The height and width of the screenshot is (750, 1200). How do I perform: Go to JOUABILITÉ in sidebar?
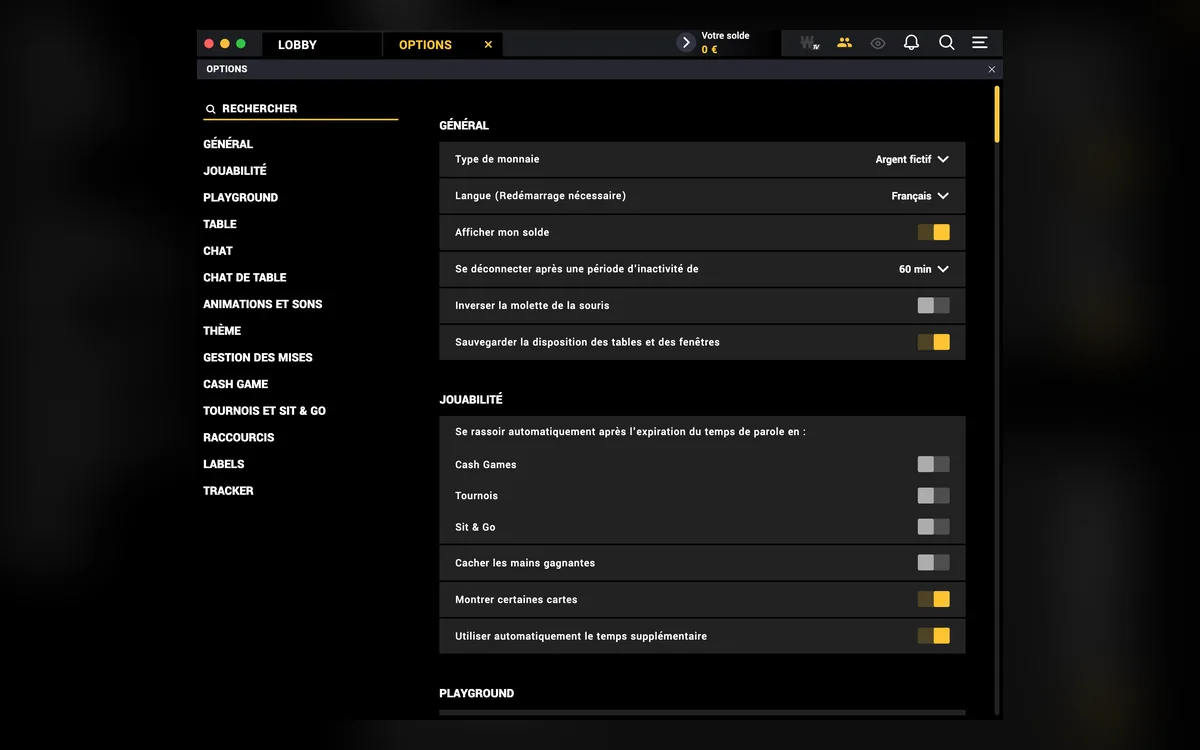235,171
